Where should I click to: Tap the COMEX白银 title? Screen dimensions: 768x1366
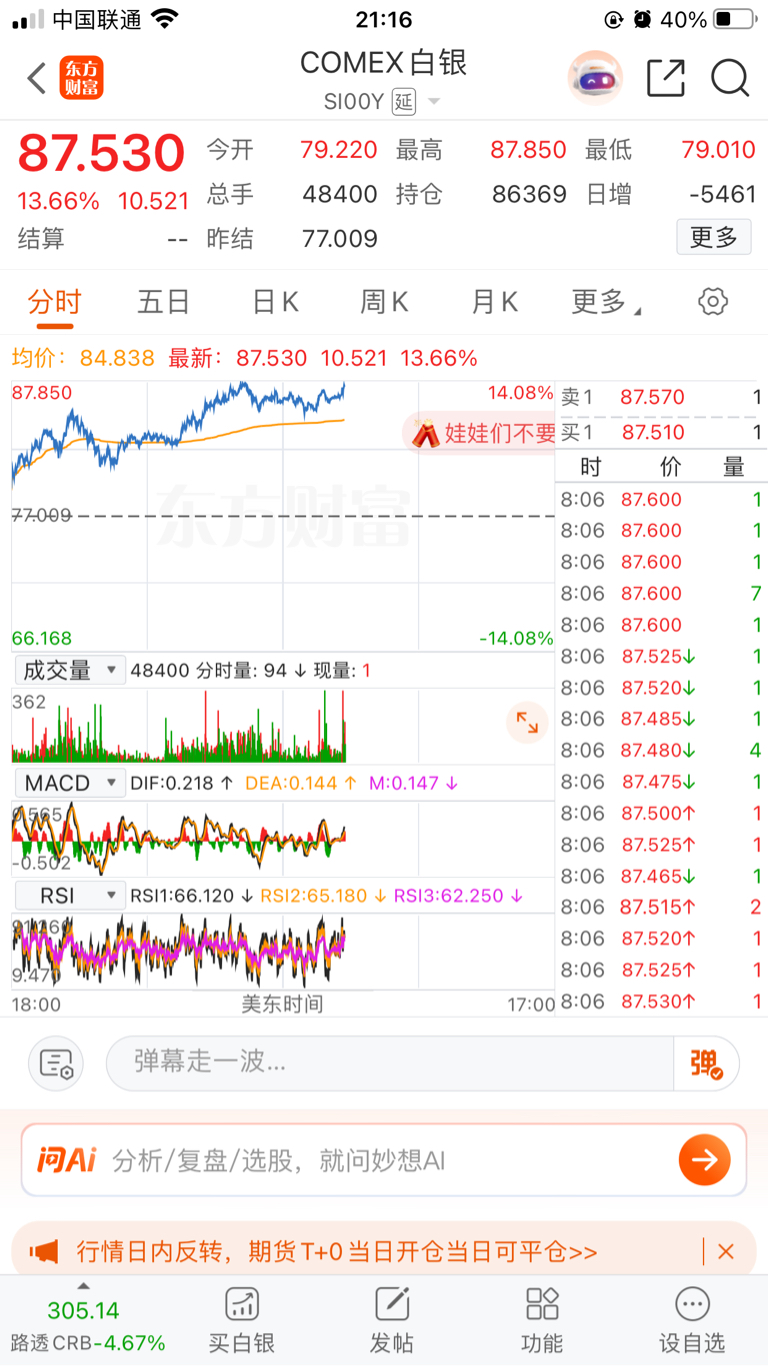[x=384, y=62]
